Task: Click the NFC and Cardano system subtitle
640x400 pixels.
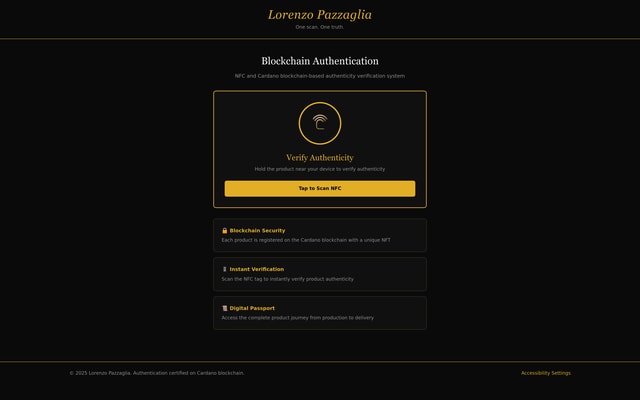Action: pyautogui.click(x=320, y=76)
